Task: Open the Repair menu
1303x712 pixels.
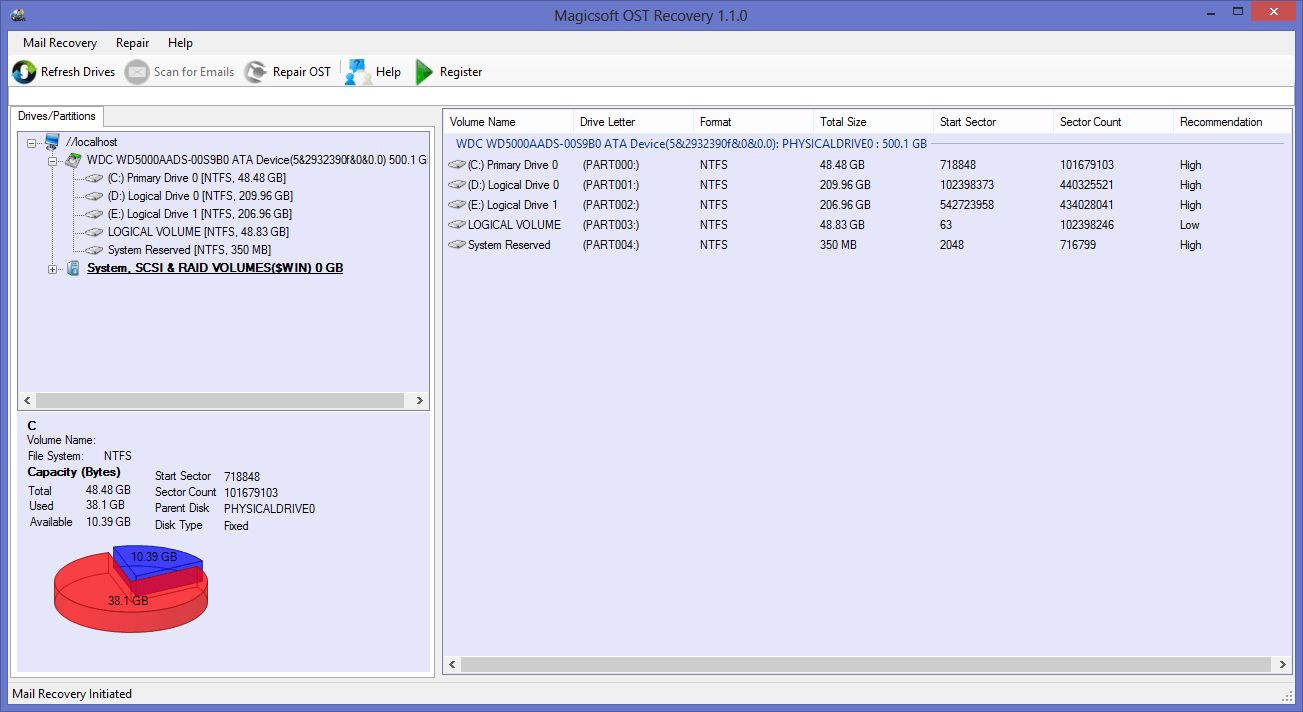Action: click(131, 42)
